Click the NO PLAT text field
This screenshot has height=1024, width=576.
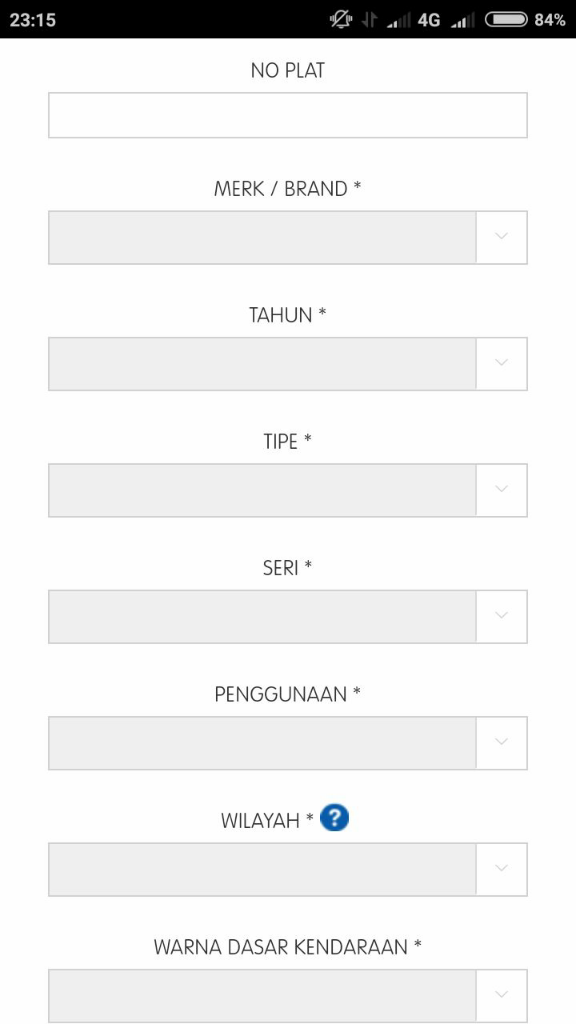point(287,115)
